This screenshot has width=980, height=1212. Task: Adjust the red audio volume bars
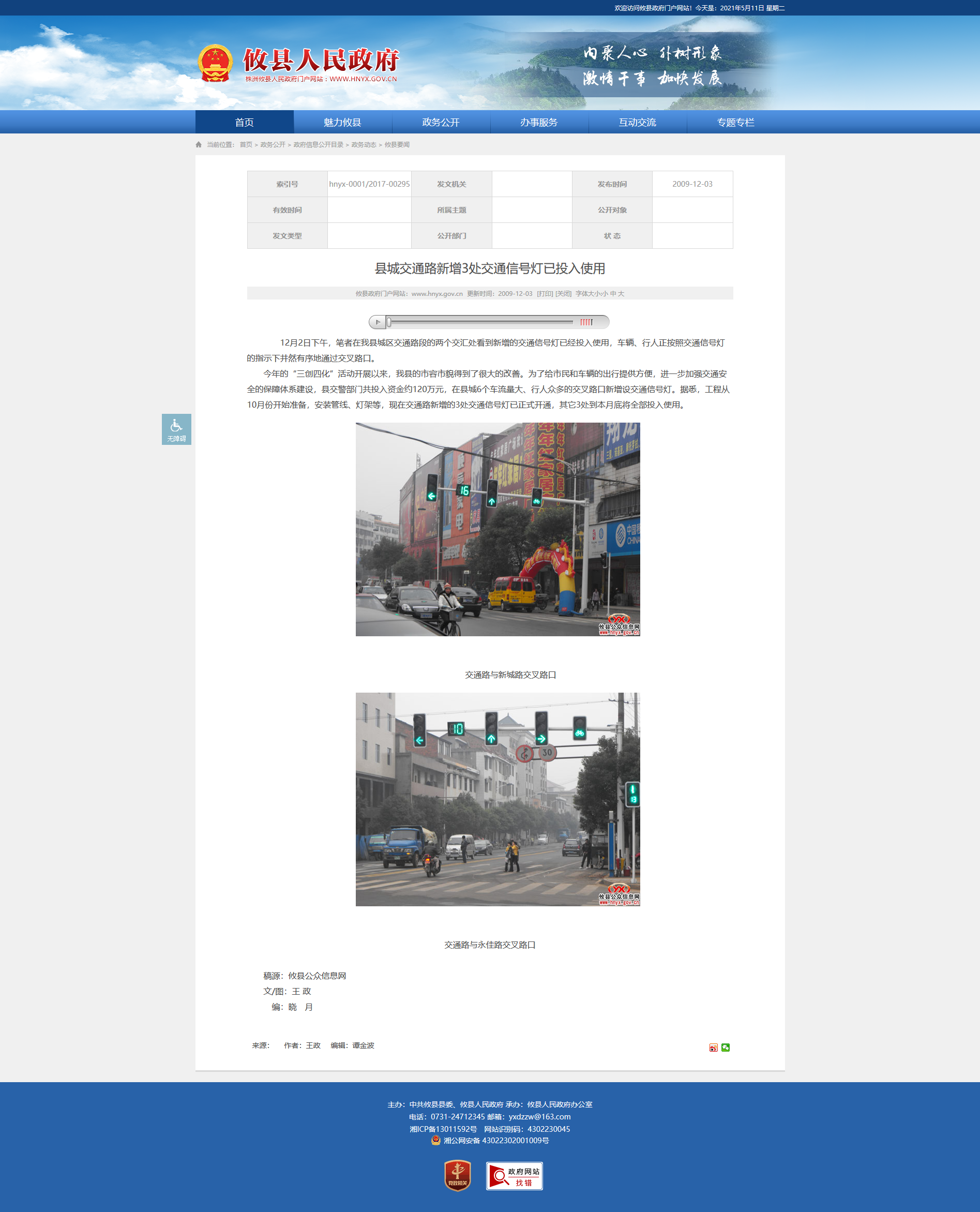[586, 322]
